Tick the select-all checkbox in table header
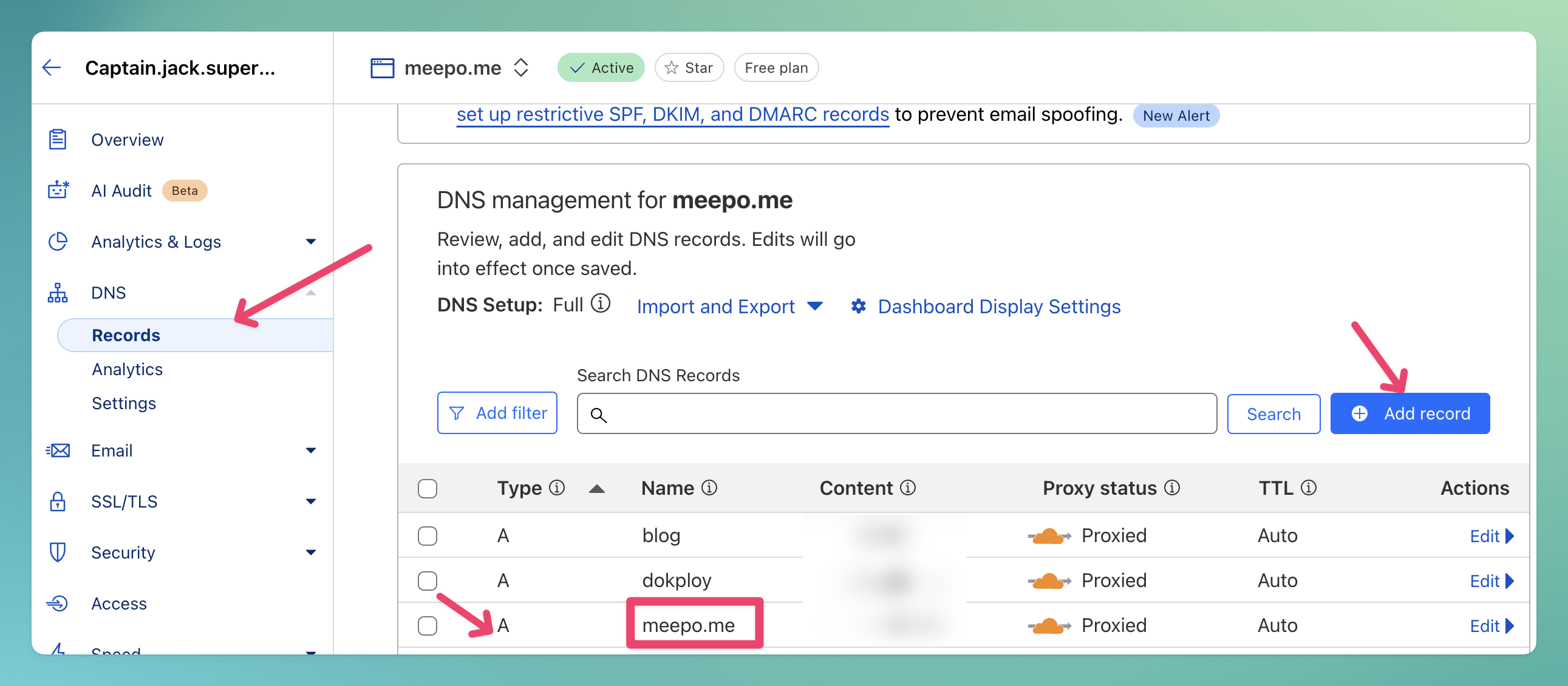The image size is (1568, 686). [x=428, y=488]
